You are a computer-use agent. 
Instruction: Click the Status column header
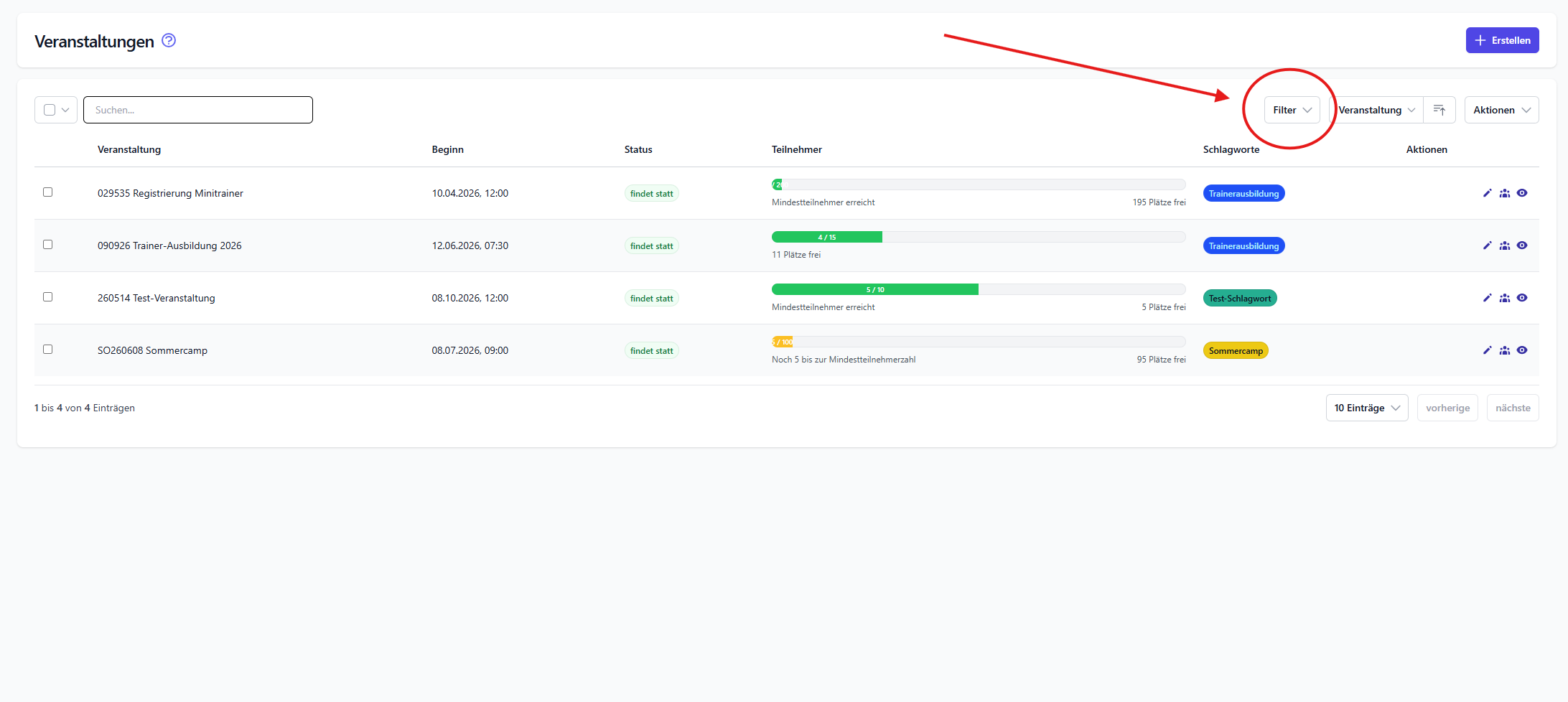(638, 149)
